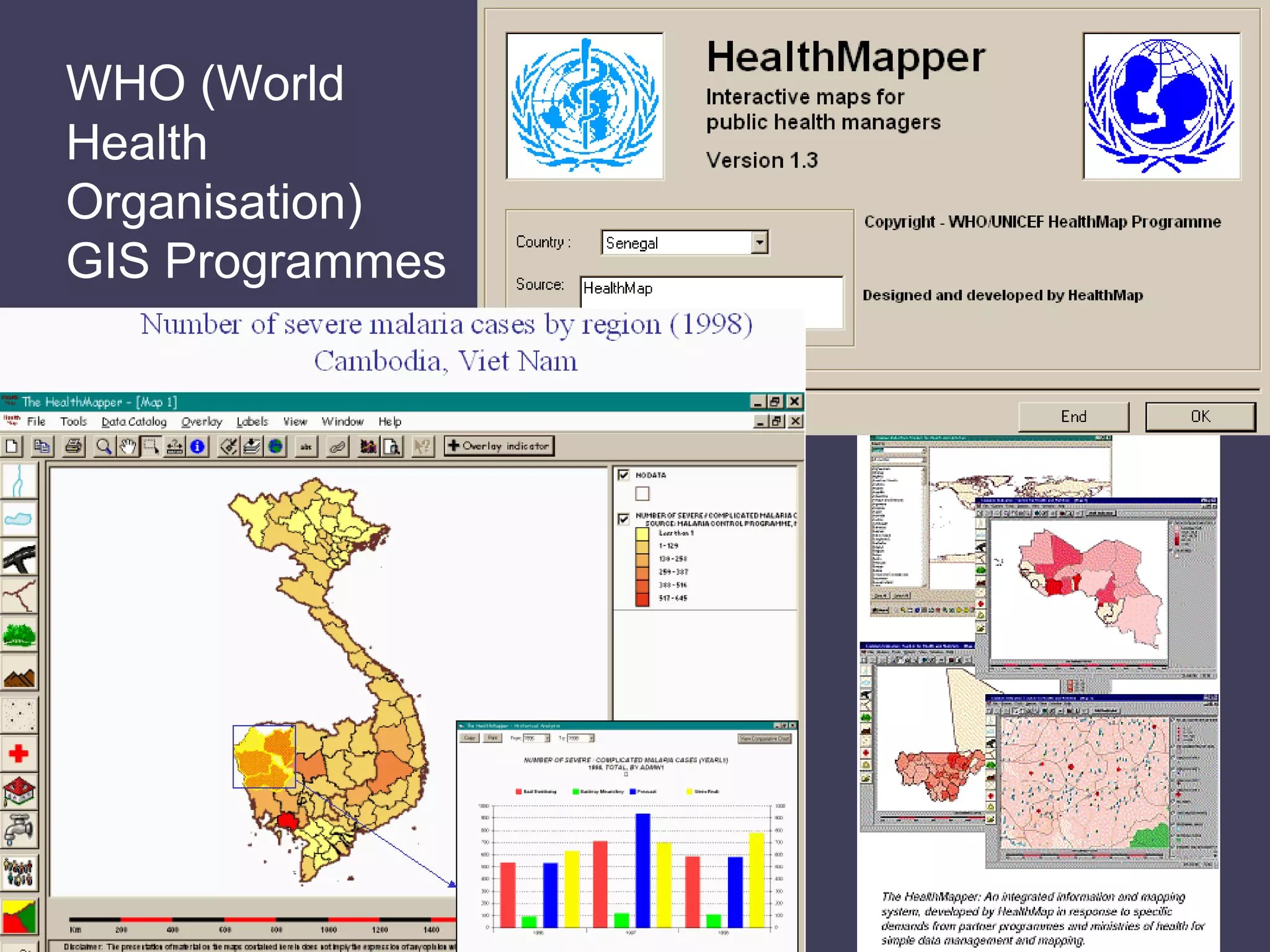This screenshot has height=952, width=1270.
Task: Toggle the population people layer icon
Action: [x=19, y=872]
